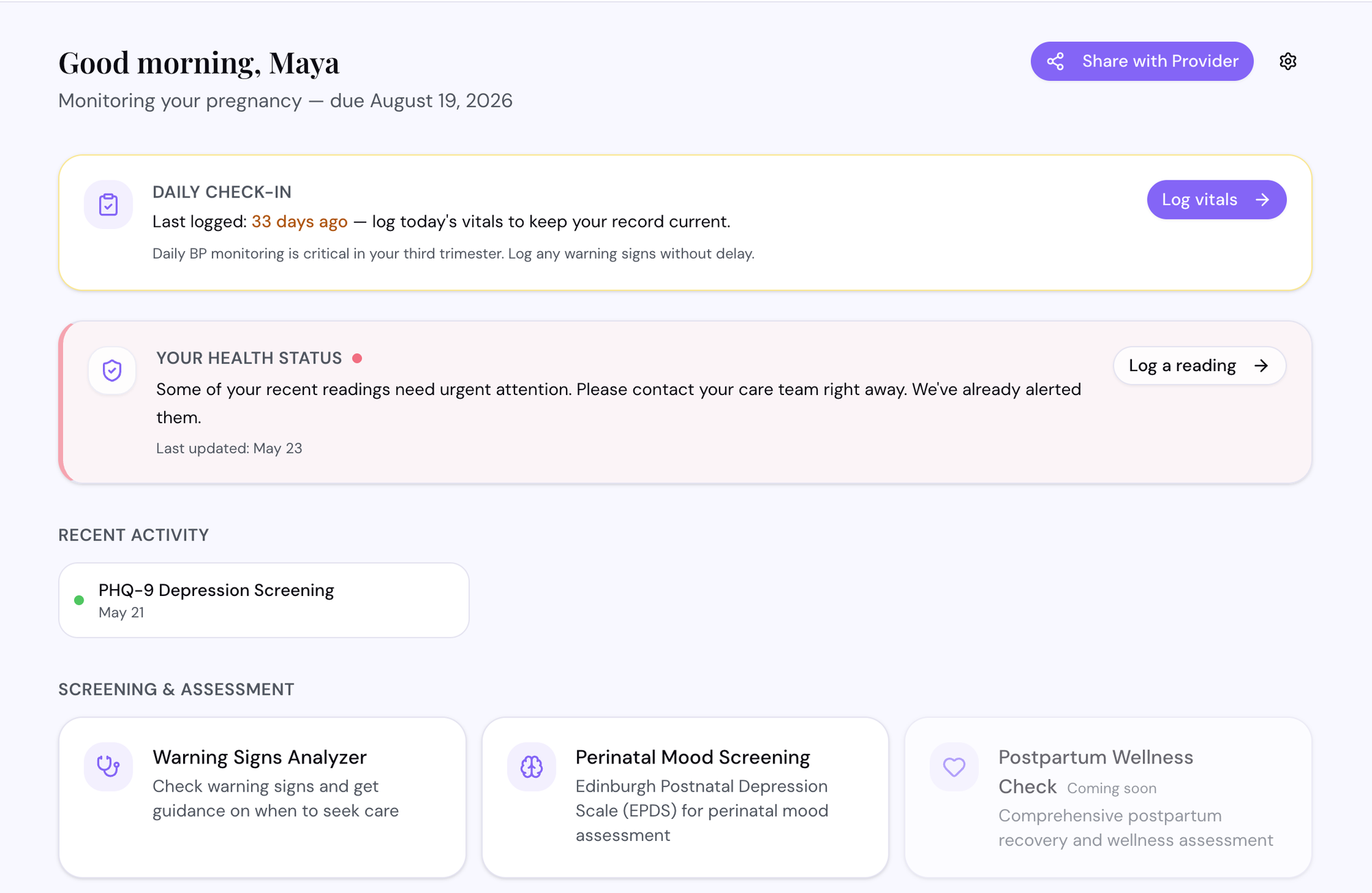Viewport: 1372px width, 893px height.
Task: Click the share icon in Share with Provider
Action: [x=1055, y=61]
